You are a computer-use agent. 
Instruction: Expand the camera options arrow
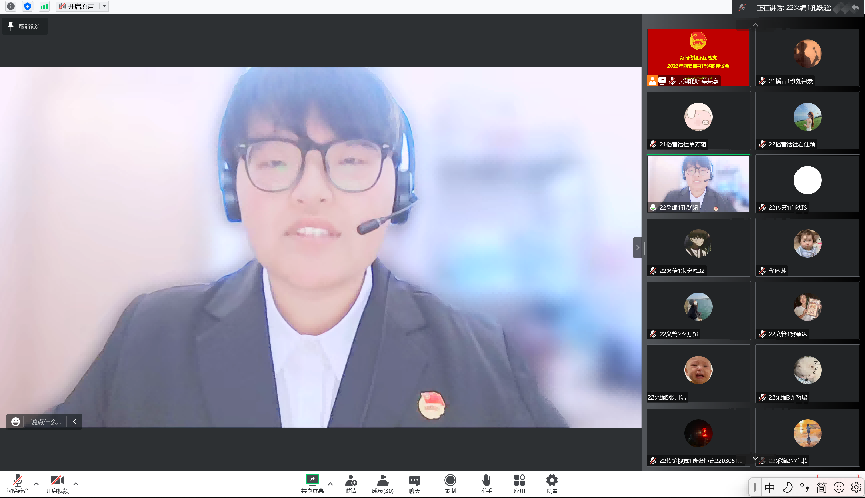(x=76, y=483)
